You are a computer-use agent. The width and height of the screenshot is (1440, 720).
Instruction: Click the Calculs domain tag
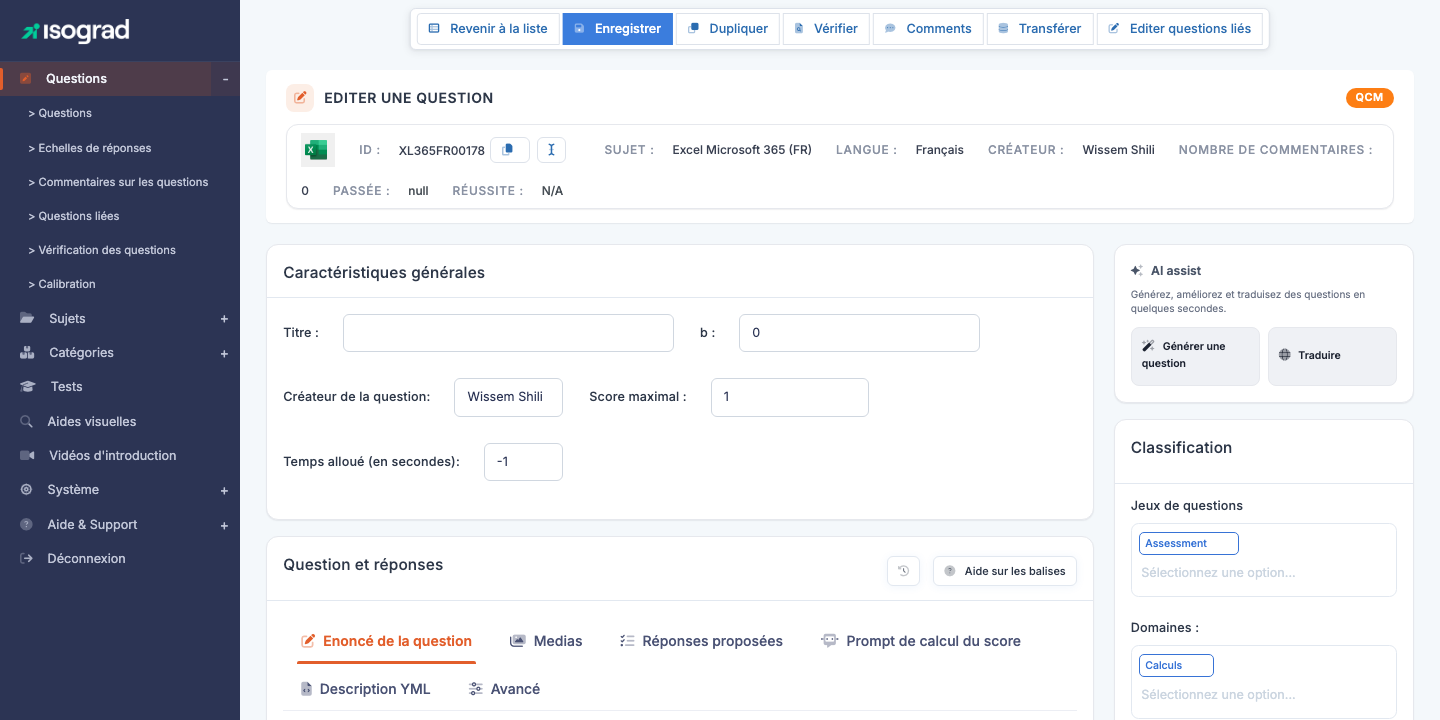[1176, 665]
